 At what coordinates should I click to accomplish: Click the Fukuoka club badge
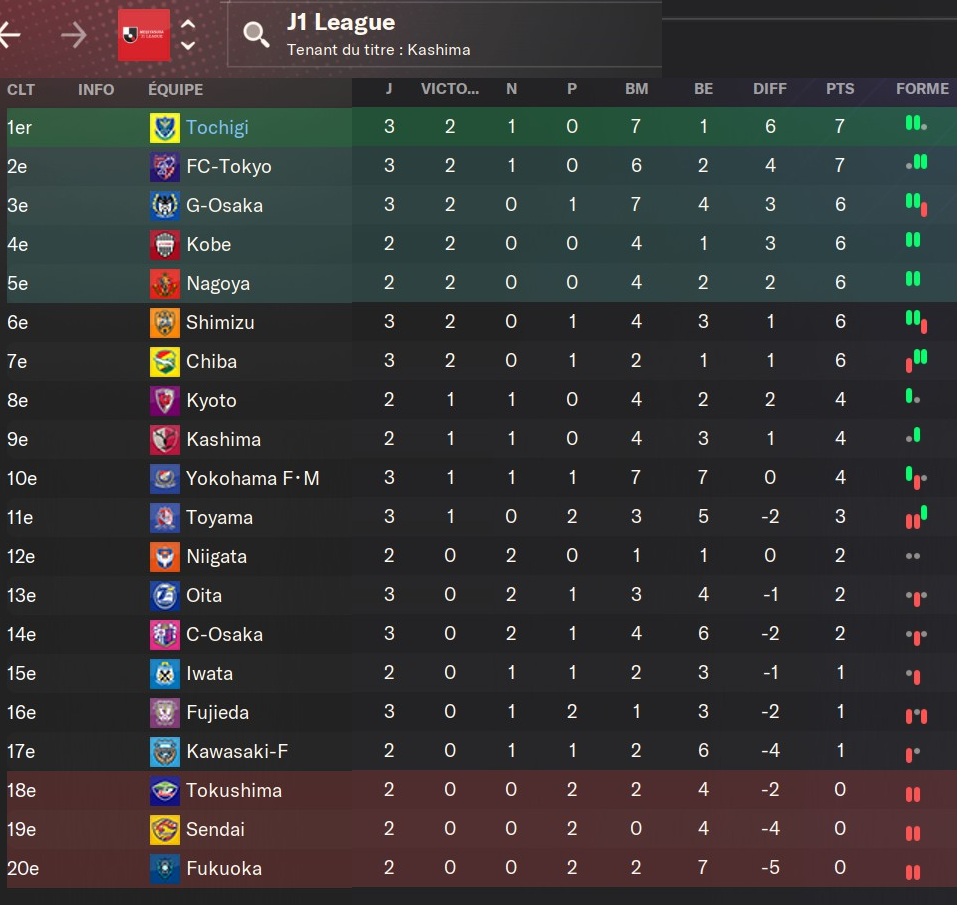[164, 869]
